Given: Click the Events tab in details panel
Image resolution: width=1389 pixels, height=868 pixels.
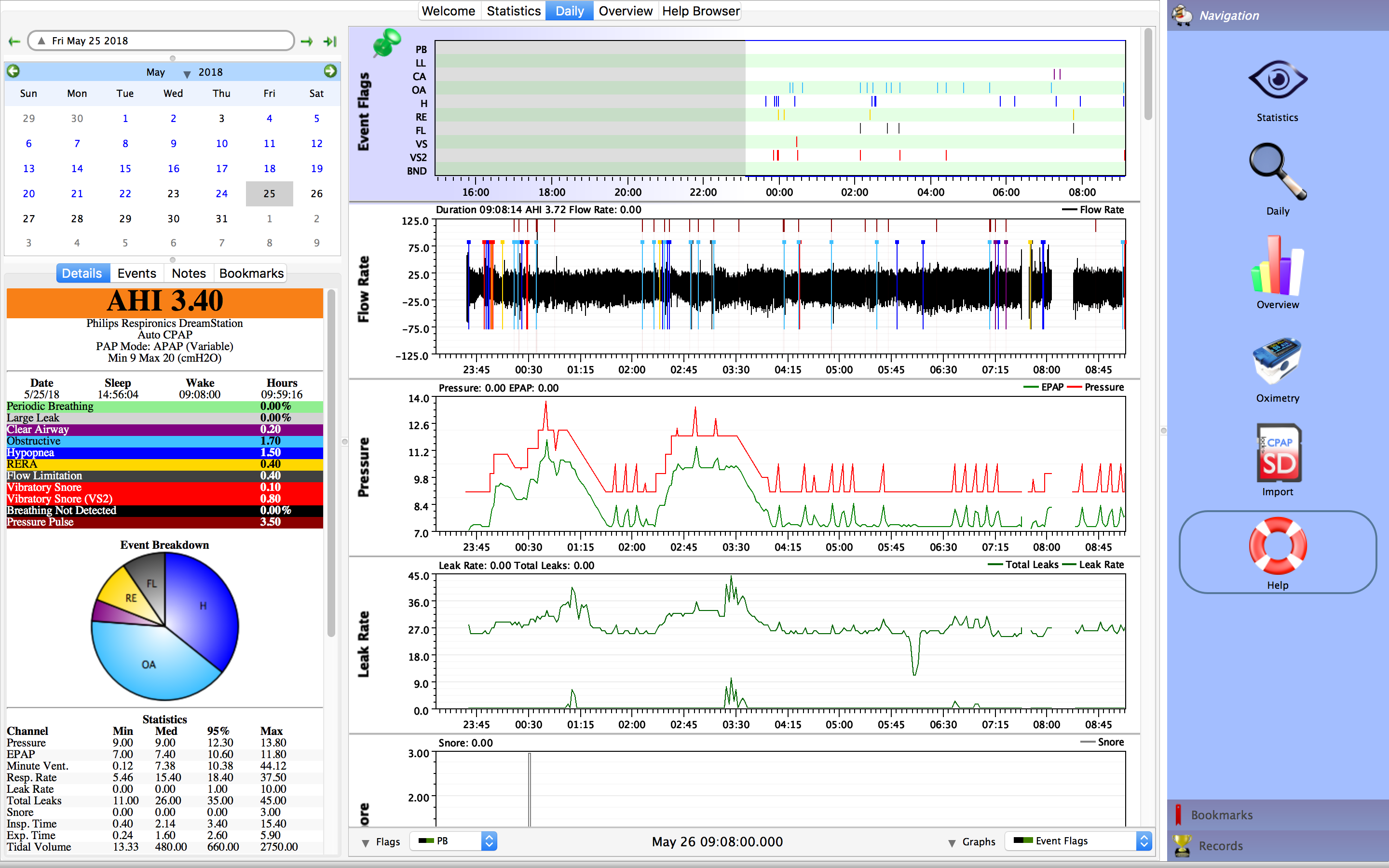Looking at the screenshot, I should pyautogui.click(x=136, y=273).
